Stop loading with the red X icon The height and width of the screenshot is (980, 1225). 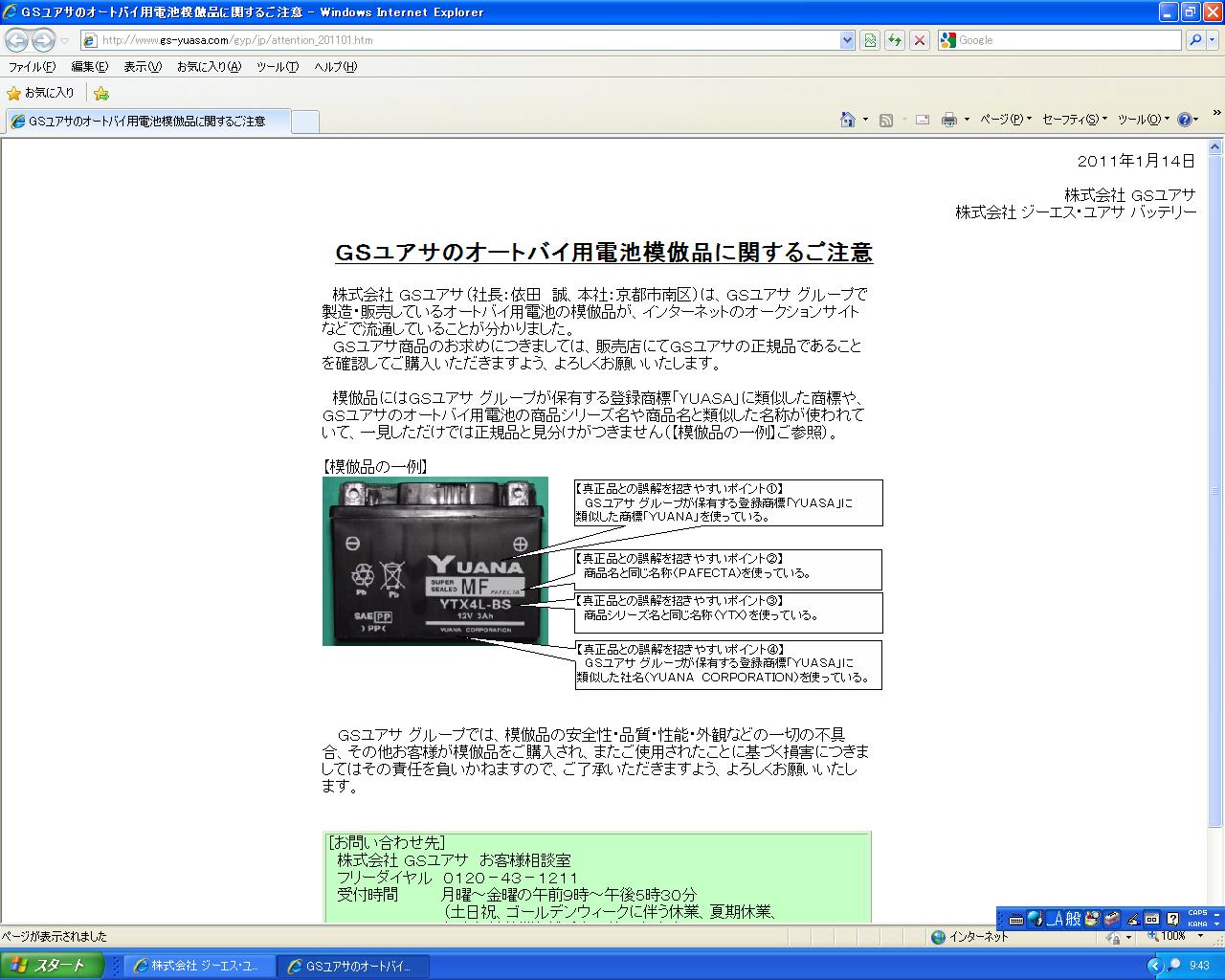coord(920,40)
